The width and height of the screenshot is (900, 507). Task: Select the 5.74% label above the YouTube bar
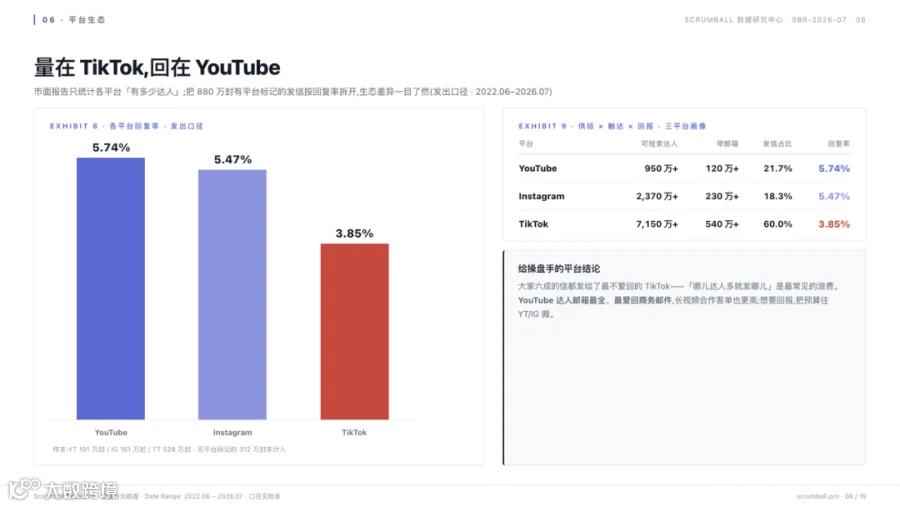click(111, 148)
